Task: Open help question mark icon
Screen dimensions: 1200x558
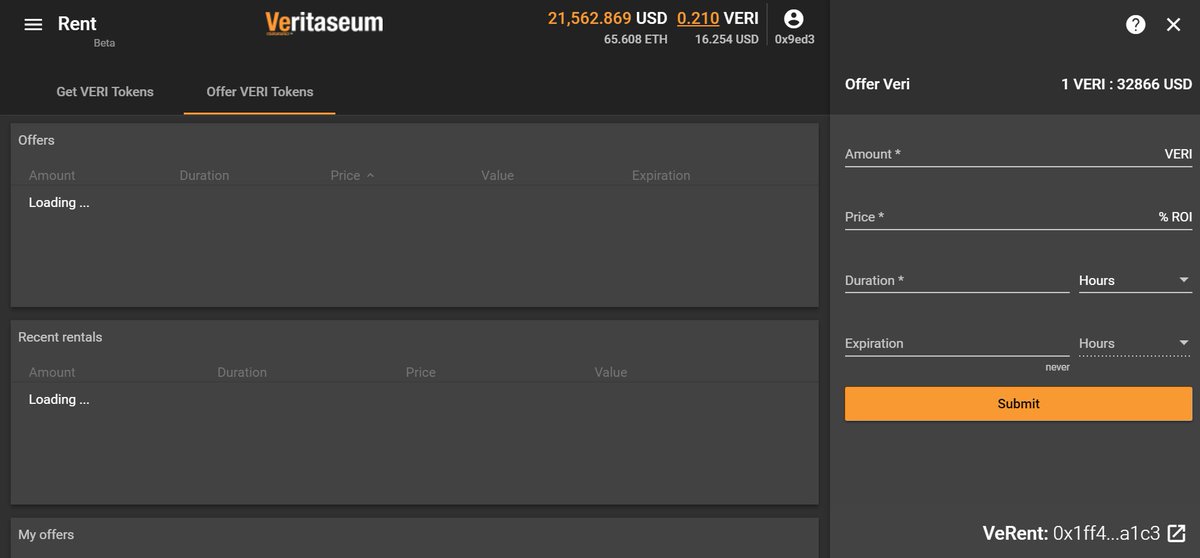Action: pyautogui.click(x=1136, y=25)
